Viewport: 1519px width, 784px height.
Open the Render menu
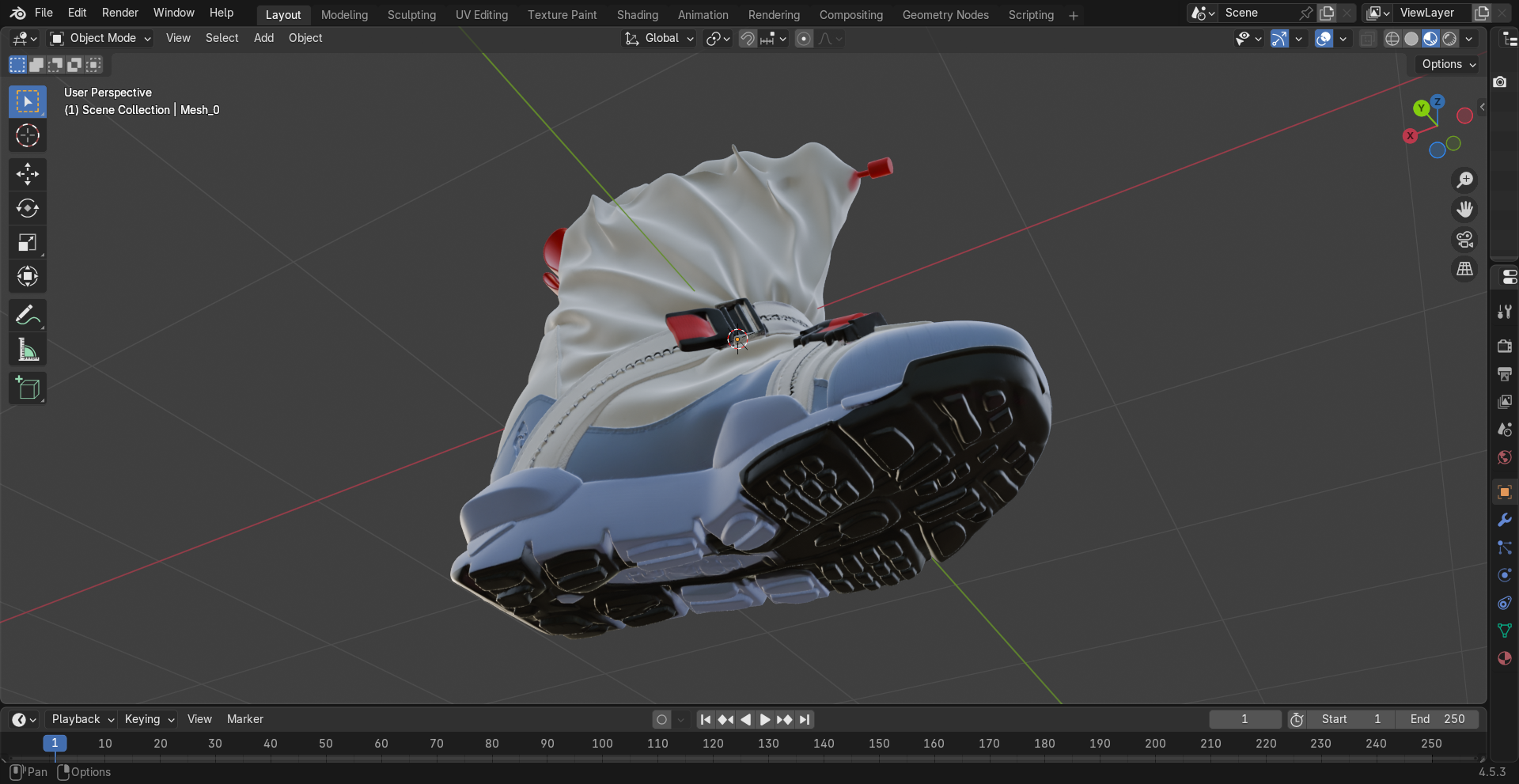pos(119,13)
